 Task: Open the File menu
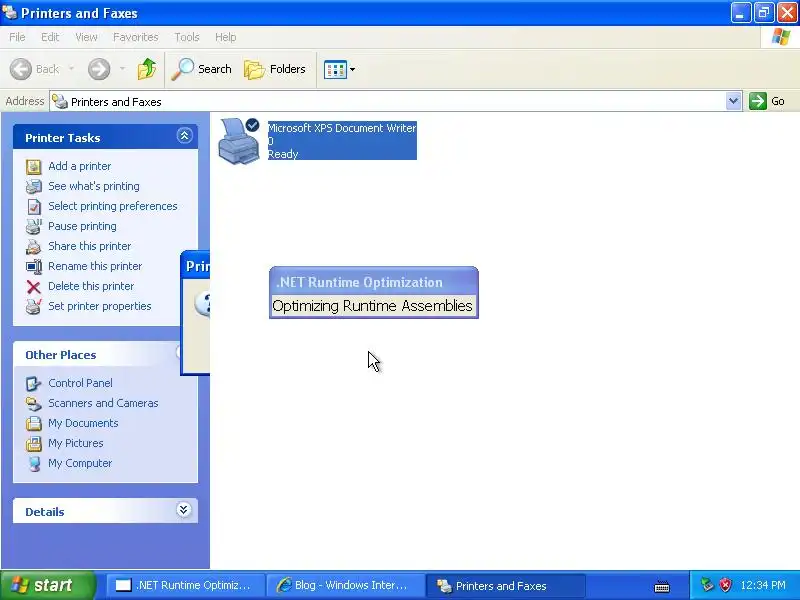(x=17, y=37)
